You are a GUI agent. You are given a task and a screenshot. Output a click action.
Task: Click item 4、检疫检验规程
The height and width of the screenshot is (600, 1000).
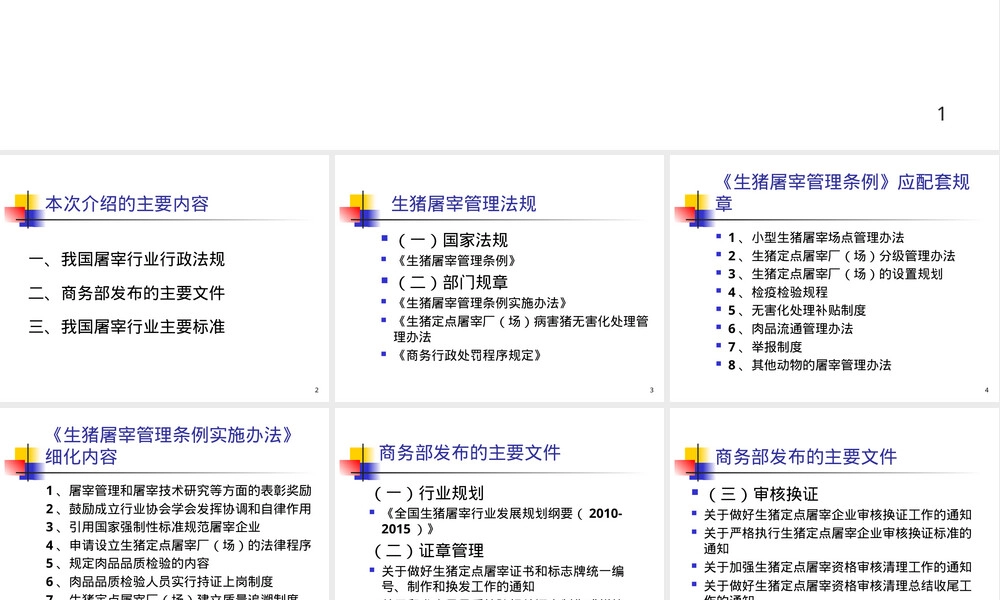tap(777, 293)
